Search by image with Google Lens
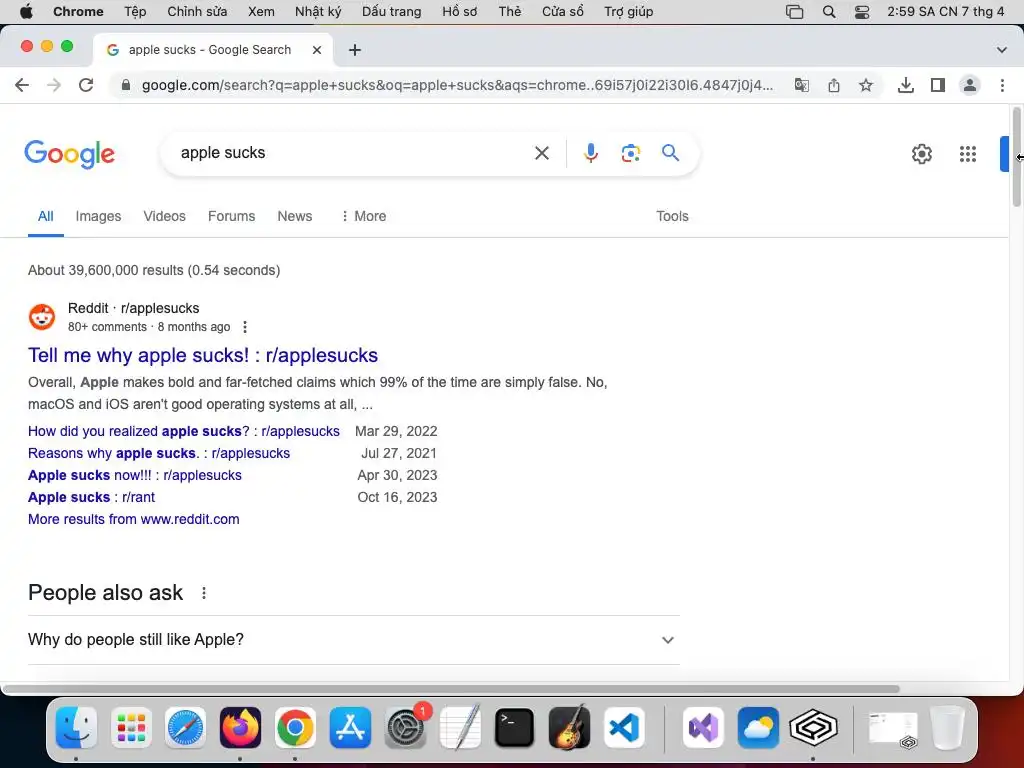This screenshot has height=768, width=1024. click(630, 153)
